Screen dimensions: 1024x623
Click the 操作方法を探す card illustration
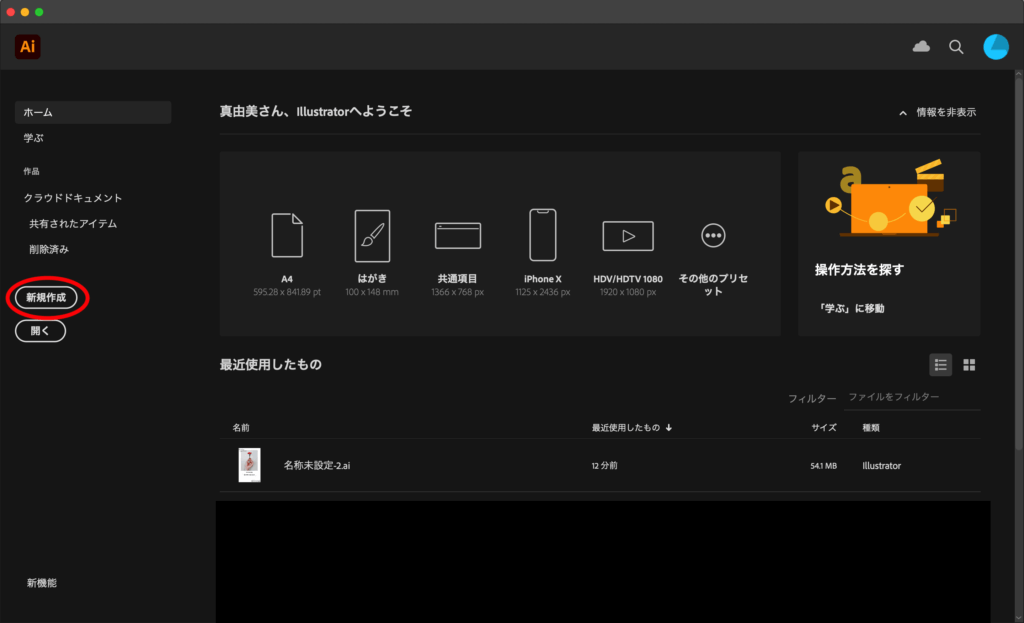click(889, 199)
